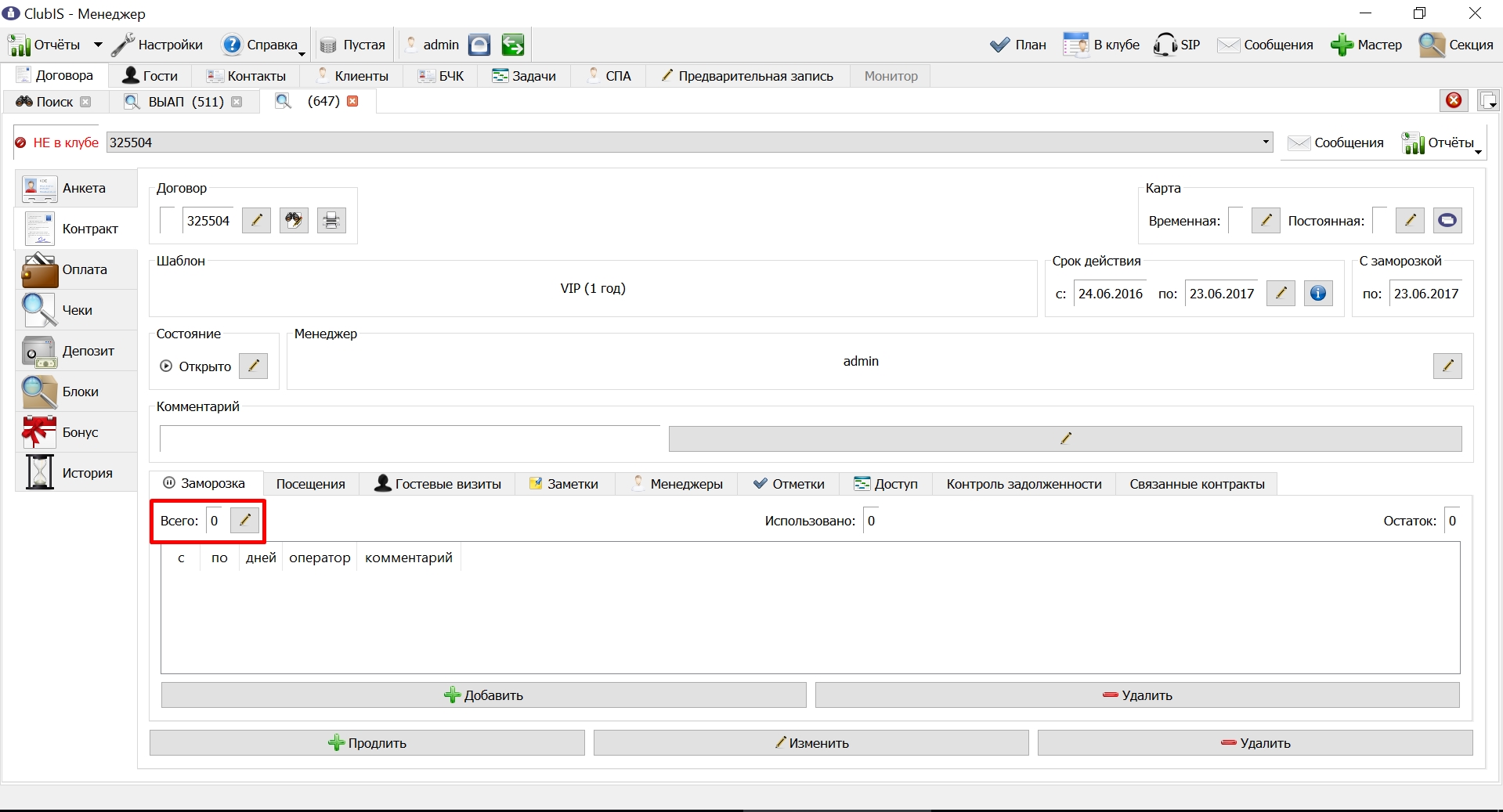Viewport: 1503px width, 812px height.
Task: Open Чеки section
Action: pyautogui.click(x=76, y=310)
